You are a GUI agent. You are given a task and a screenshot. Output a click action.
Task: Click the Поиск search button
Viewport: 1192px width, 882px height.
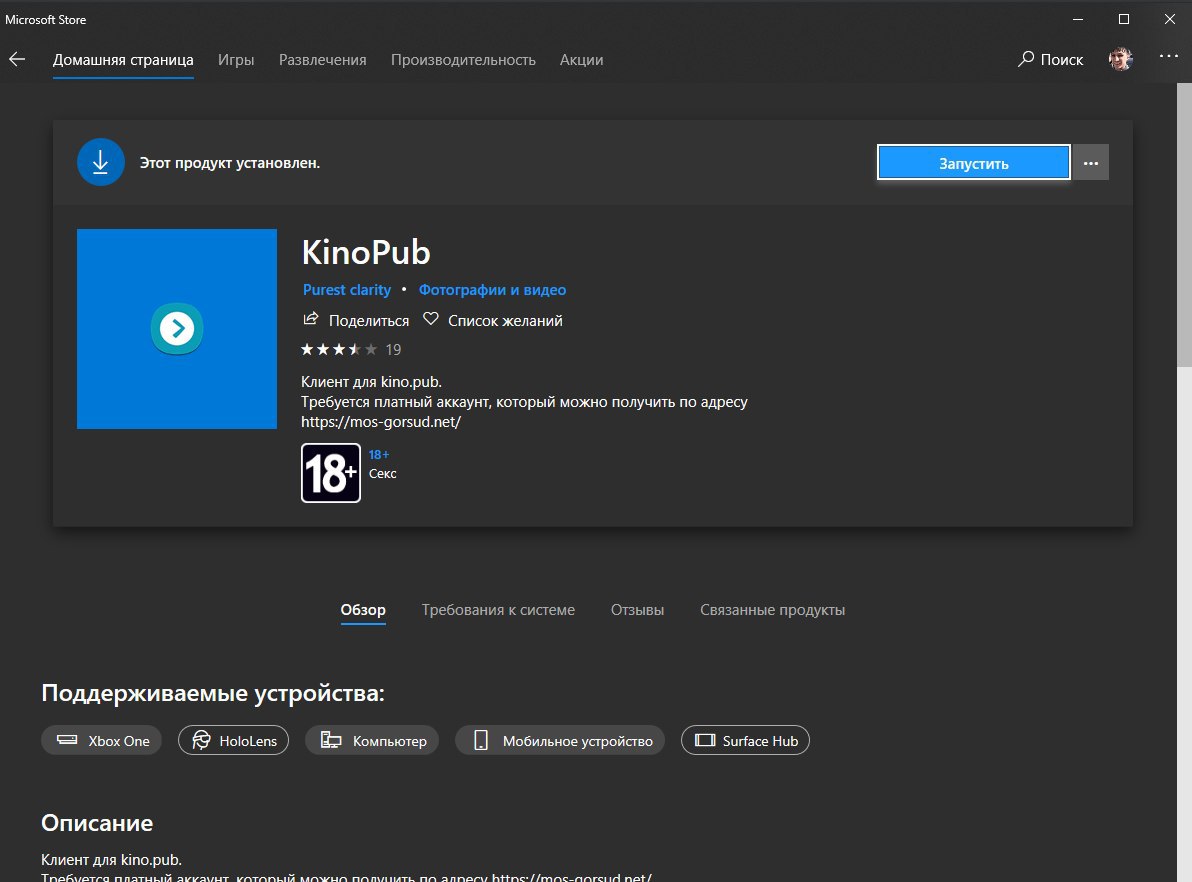click(1051, 59)
